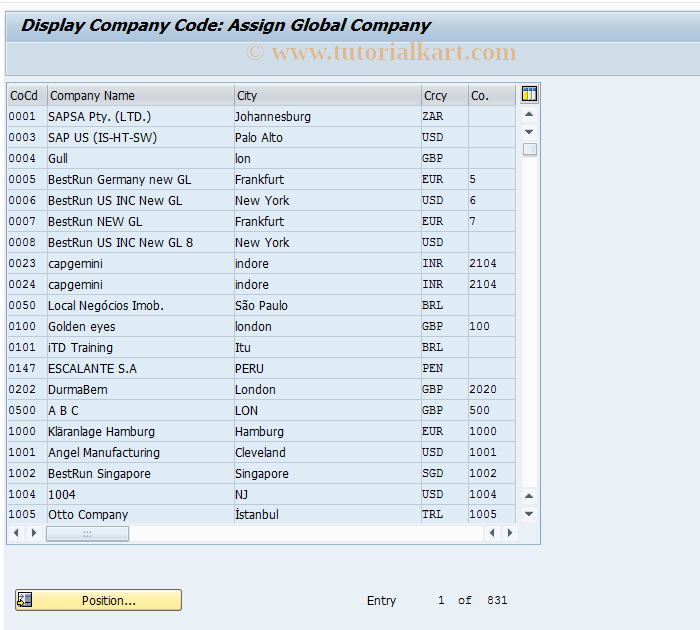Click the Co. value 6 cell
700x630 pixels.
coord(492,200)
